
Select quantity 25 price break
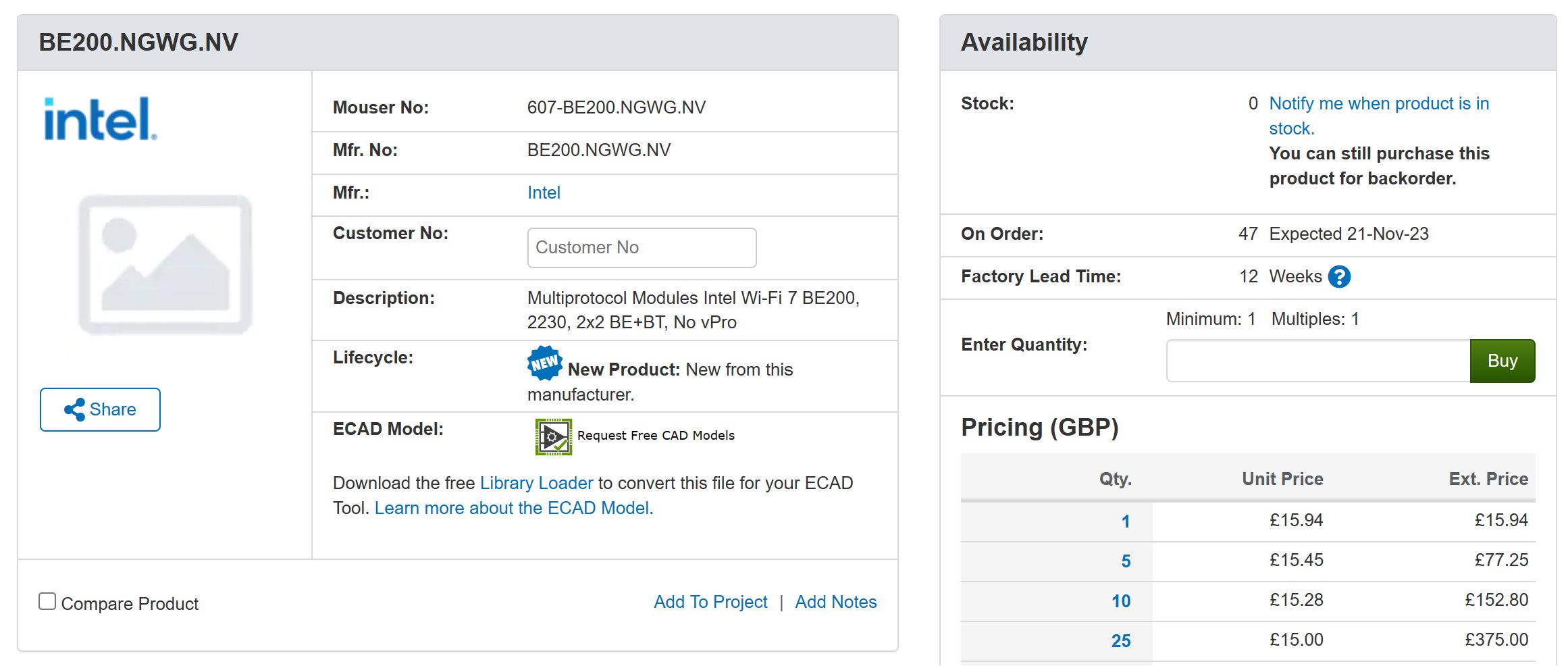click(x=1120, y=641)
